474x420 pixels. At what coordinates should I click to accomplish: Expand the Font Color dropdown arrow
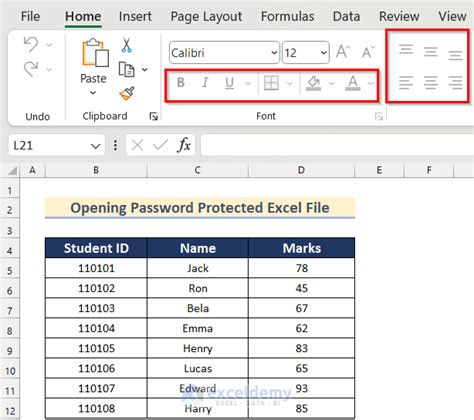[x=371, y=83]
